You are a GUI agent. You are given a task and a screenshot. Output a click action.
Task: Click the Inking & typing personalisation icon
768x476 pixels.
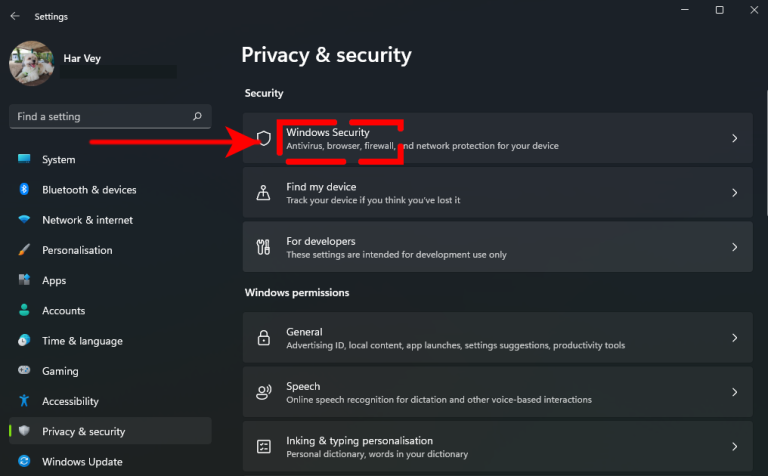[264, 446]
